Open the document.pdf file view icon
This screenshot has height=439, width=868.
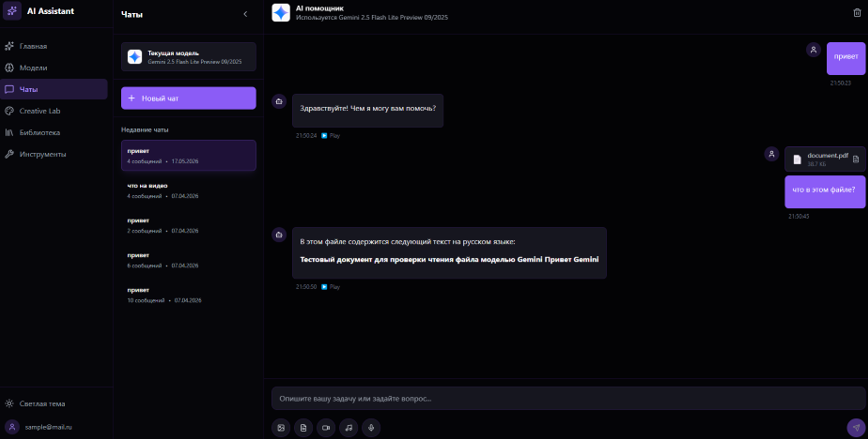click(x=856, y=159)
